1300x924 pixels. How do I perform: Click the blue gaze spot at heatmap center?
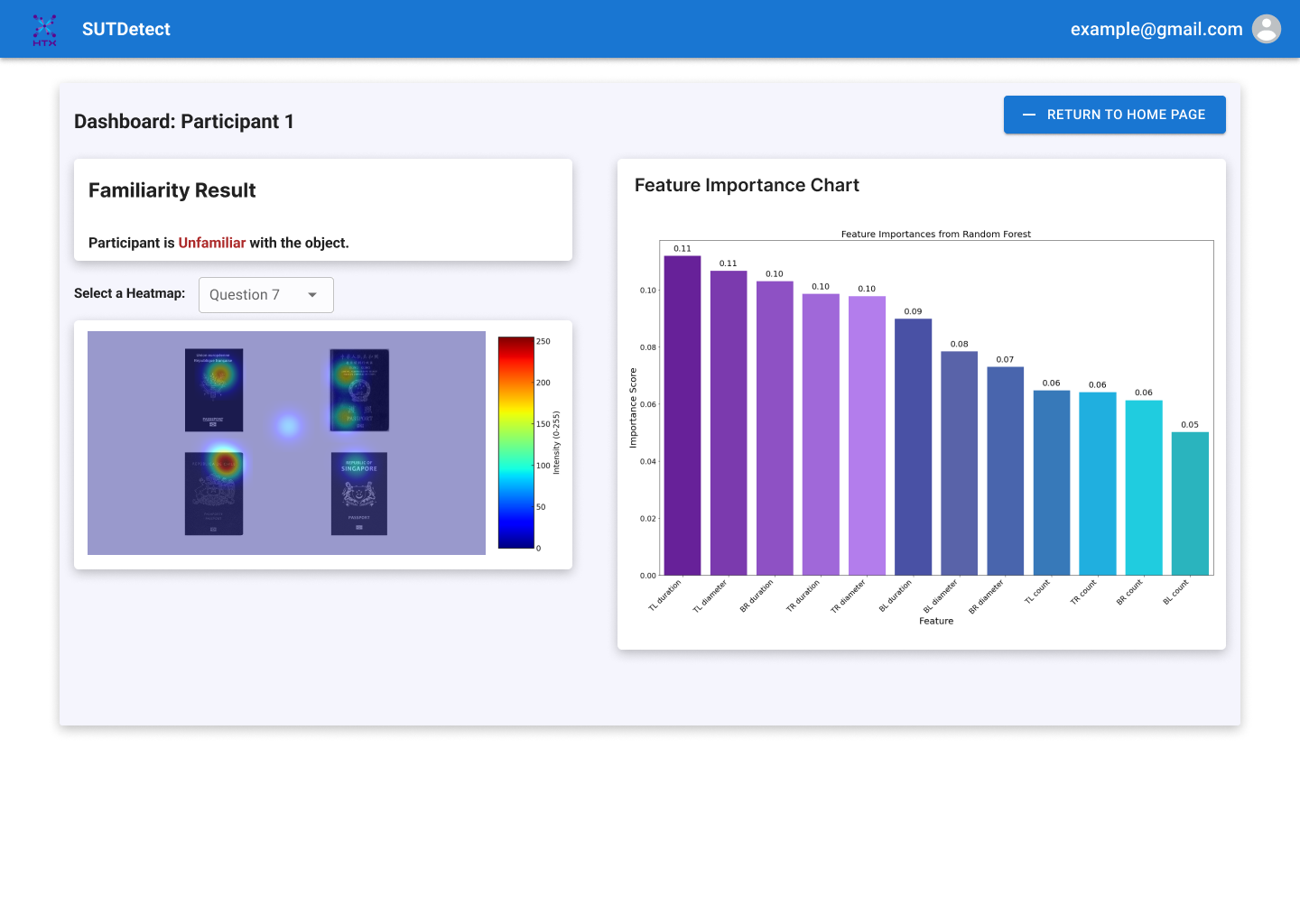[288, 425]
